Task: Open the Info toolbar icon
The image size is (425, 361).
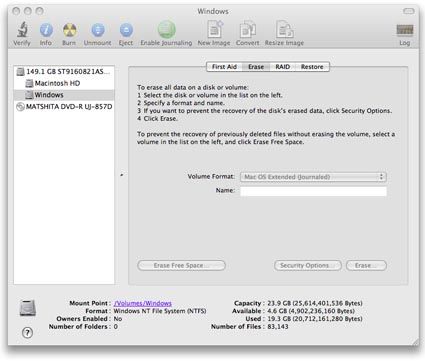Action: tap(46, 30)
